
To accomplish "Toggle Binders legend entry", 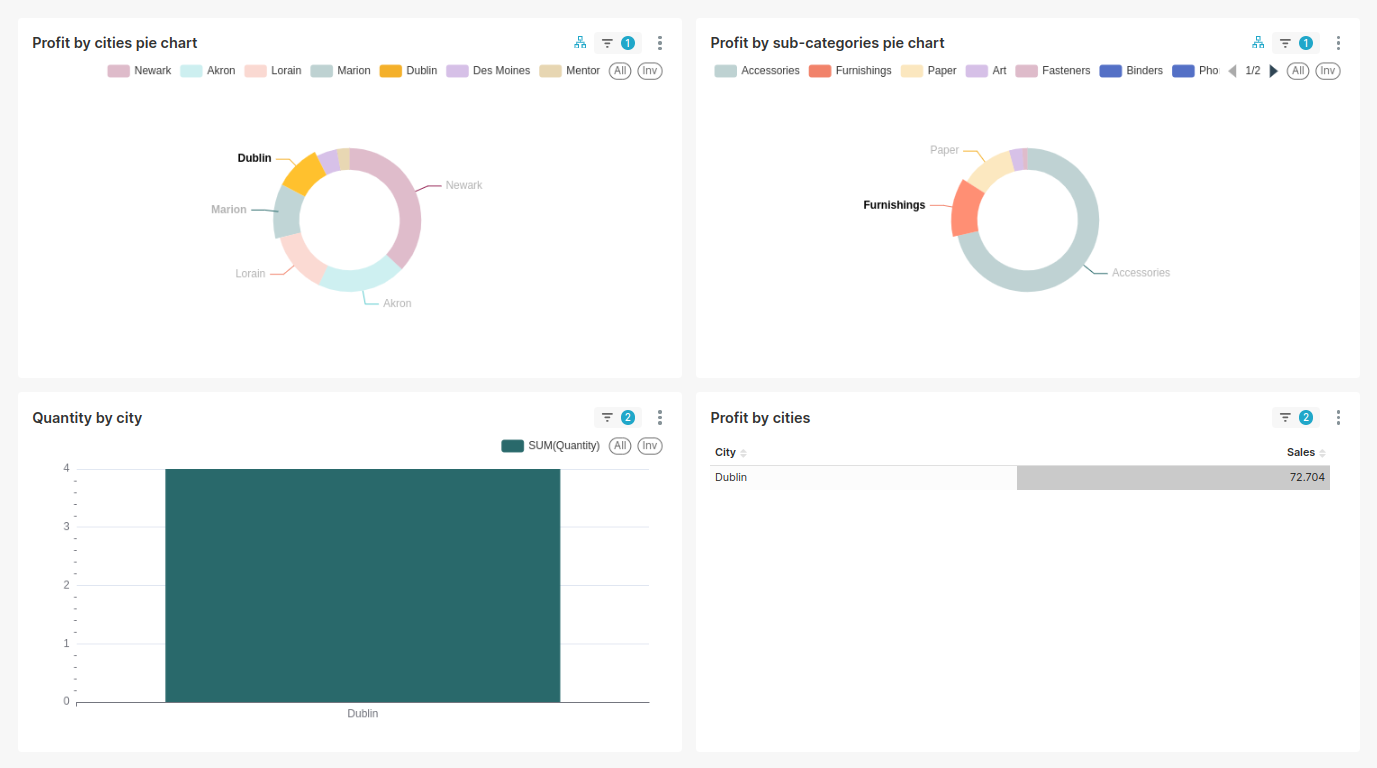I will tap(1131, 71).
